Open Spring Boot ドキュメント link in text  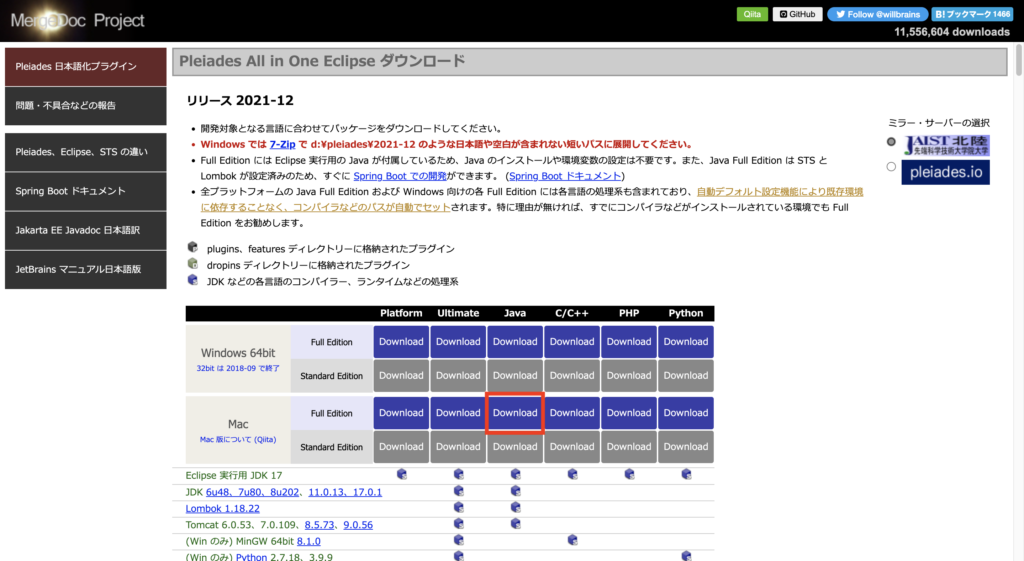coord(565,176)
